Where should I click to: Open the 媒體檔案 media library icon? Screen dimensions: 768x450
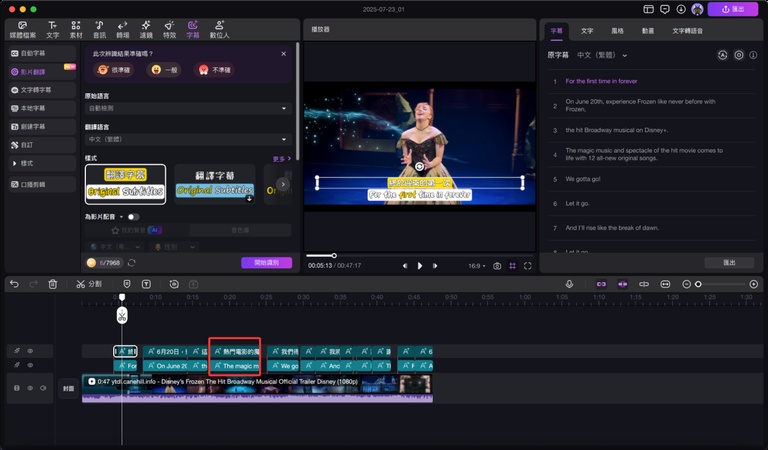pos(23,29)
